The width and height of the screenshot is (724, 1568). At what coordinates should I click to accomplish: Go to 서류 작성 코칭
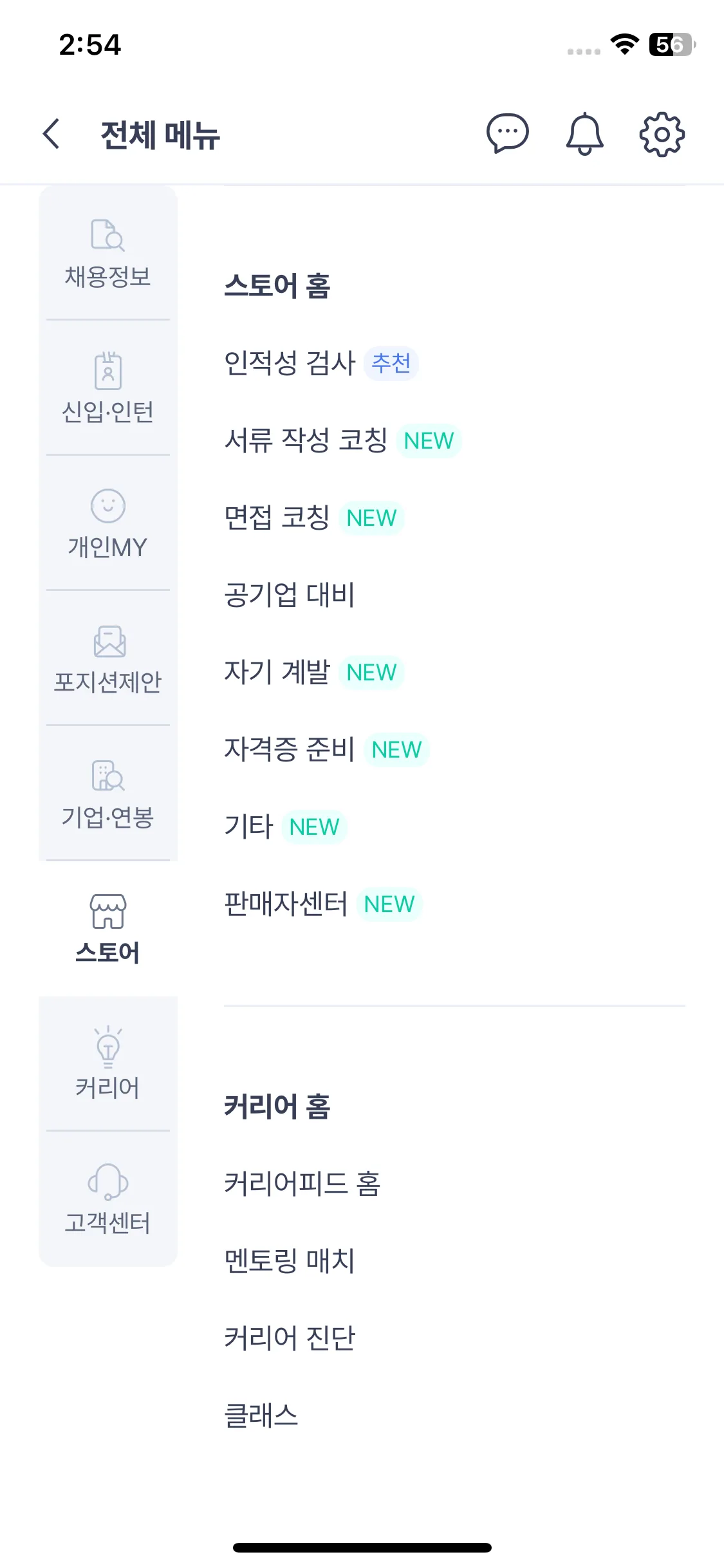(x=306, y=440)
